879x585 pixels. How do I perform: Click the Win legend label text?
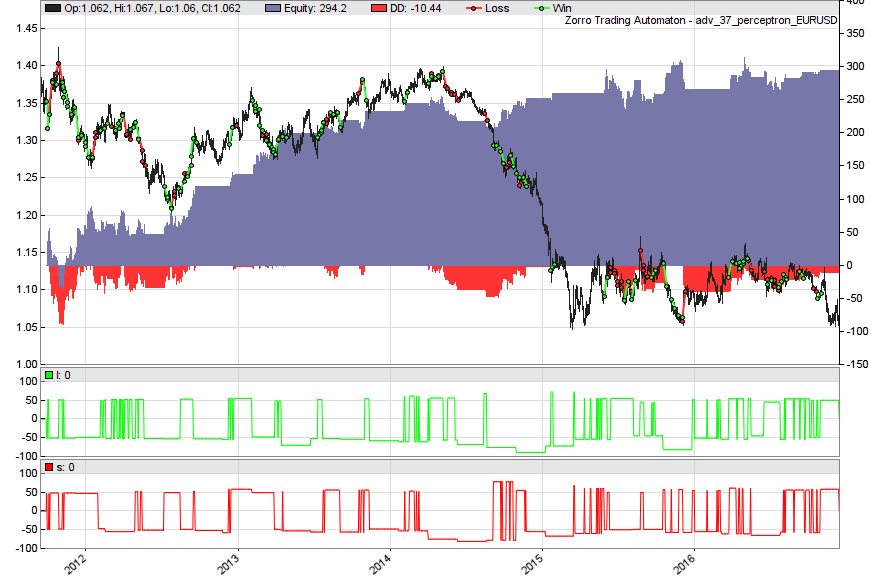(x=562, y=8)
